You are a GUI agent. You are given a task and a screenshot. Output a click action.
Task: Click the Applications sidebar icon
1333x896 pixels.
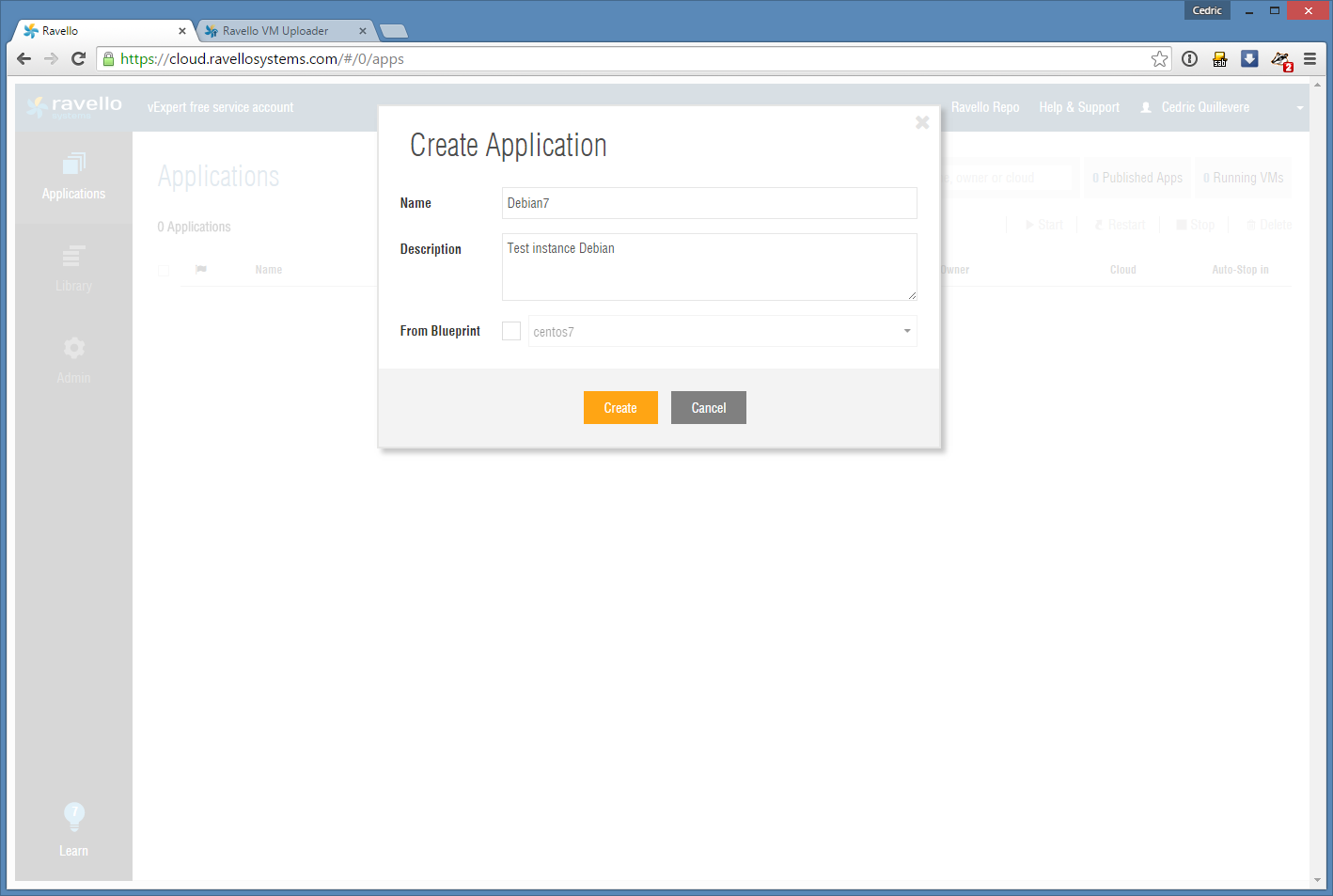73,165
